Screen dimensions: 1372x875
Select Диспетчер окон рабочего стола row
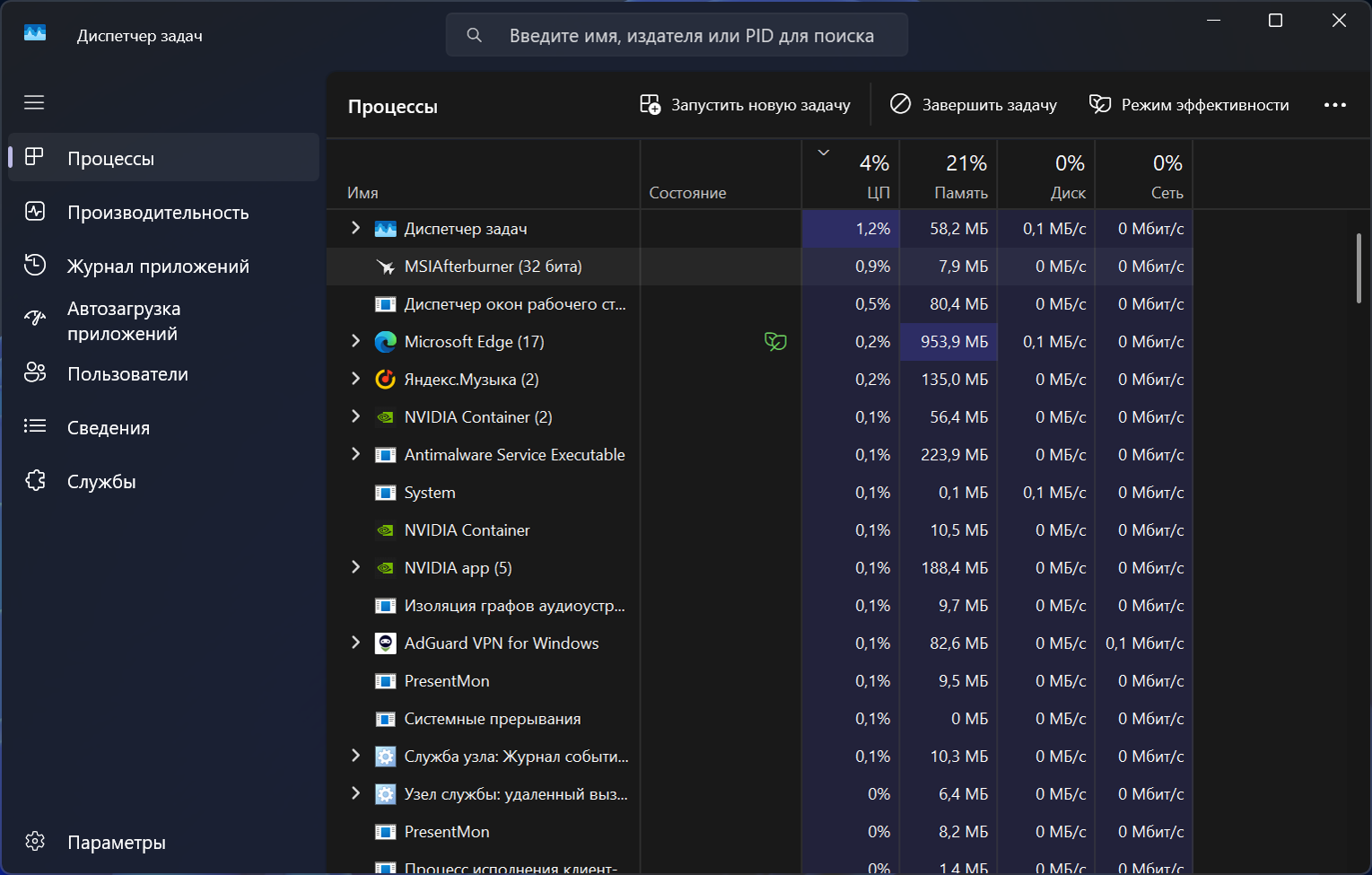759,304
